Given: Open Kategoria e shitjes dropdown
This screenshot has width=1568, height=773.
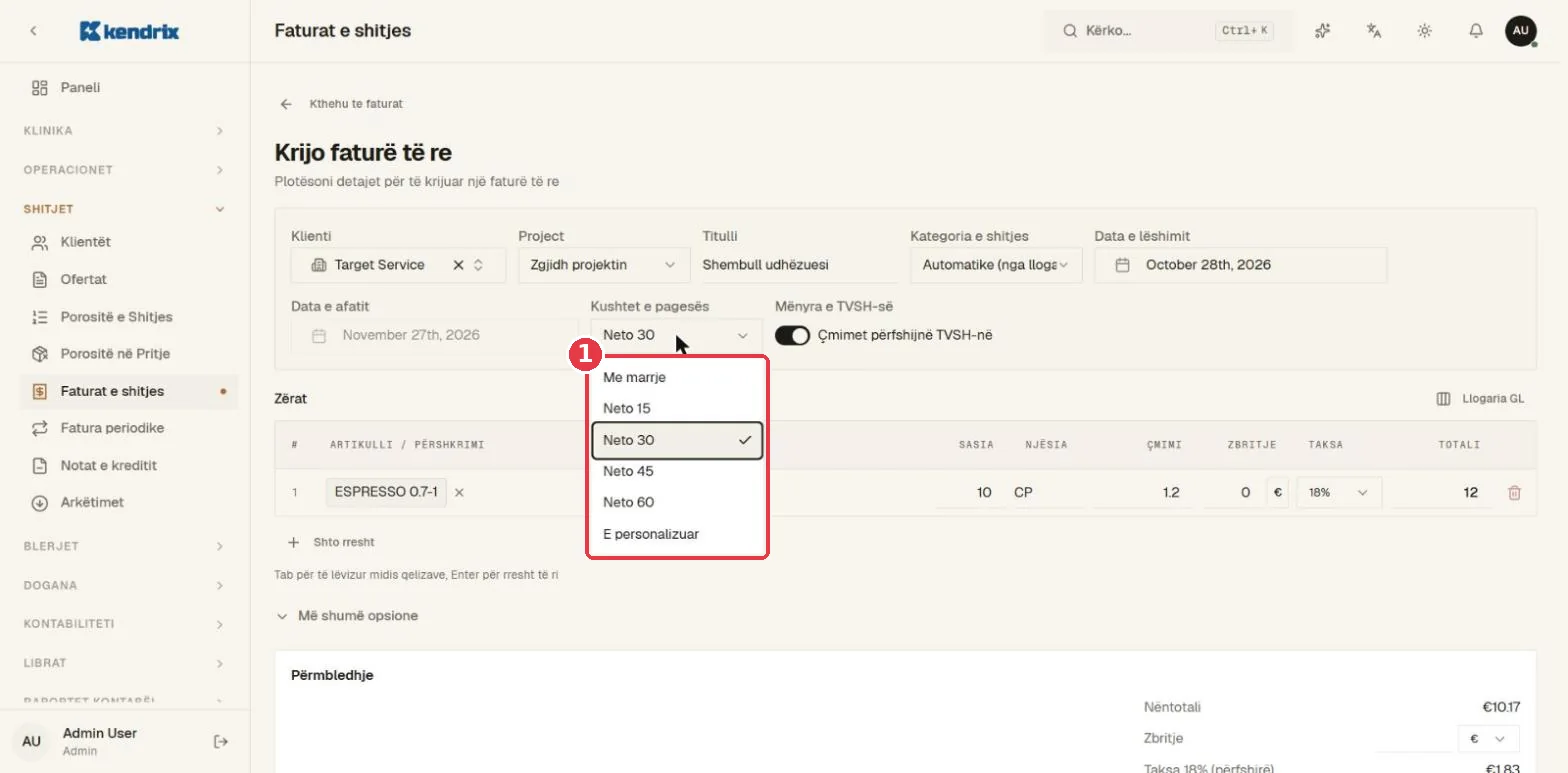Looking at the screenshot, I should 996,265.
